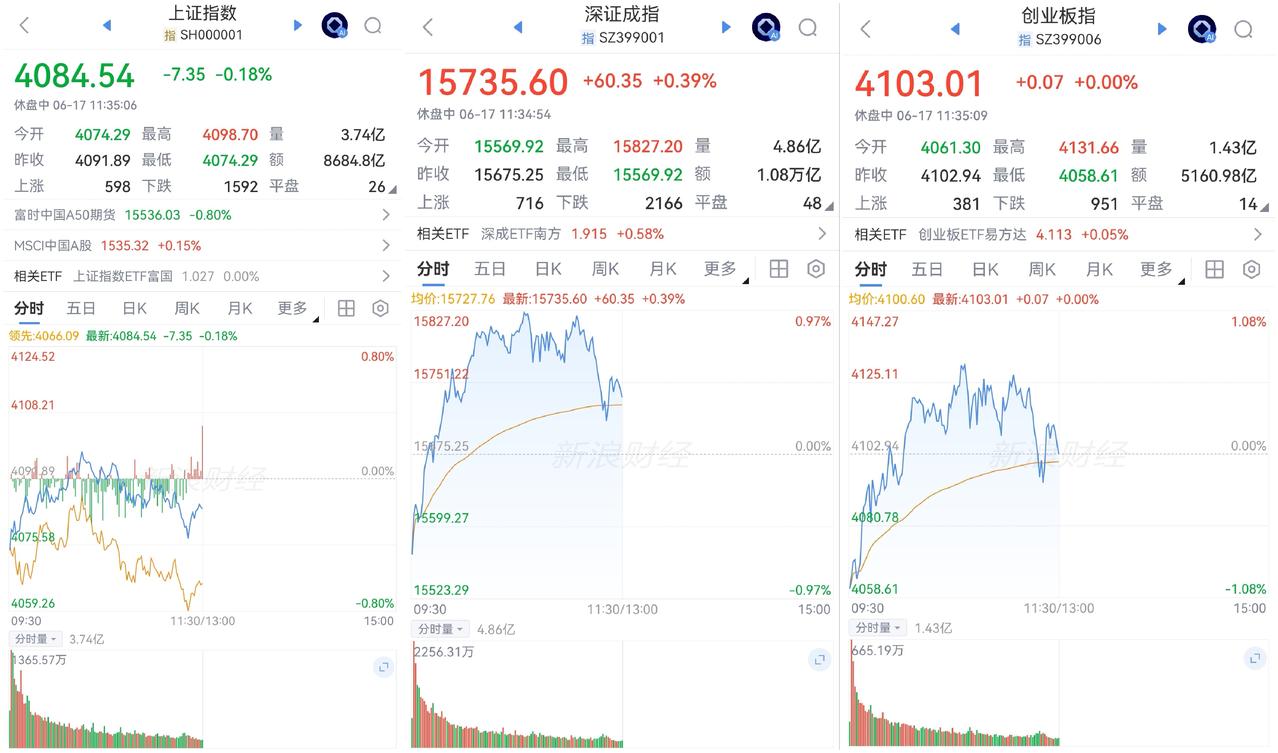Expand 更多 chart period options in 创业板指
The width and height of the screenshot is (1278, 753).
[1160, 269]
